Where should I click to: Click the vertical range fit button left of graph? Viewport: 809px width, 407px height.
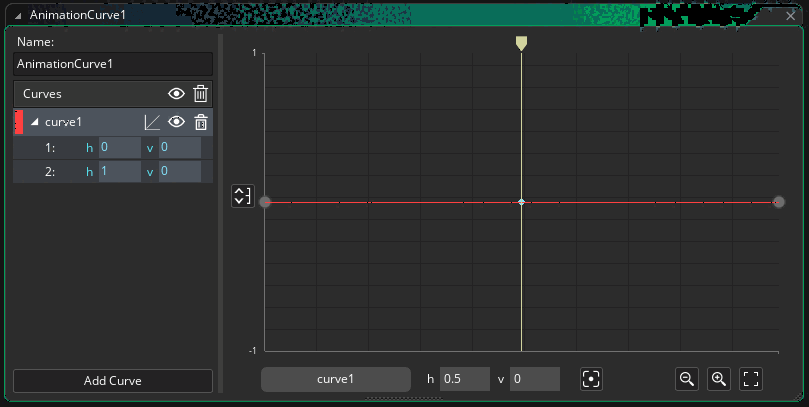(x=242, y=196)
